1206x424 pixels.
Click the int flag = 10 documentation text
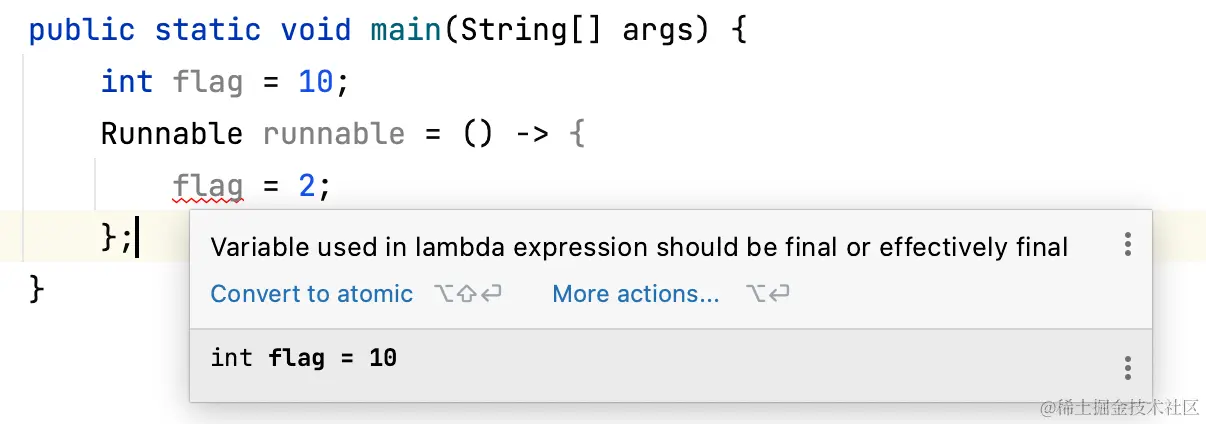point(303,357)
